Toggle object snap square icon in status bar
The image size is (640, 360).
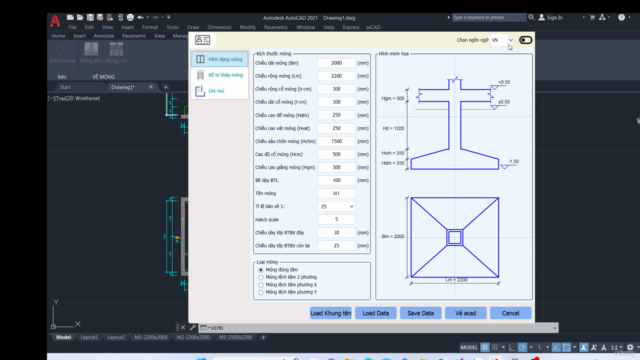pos(566,347)
